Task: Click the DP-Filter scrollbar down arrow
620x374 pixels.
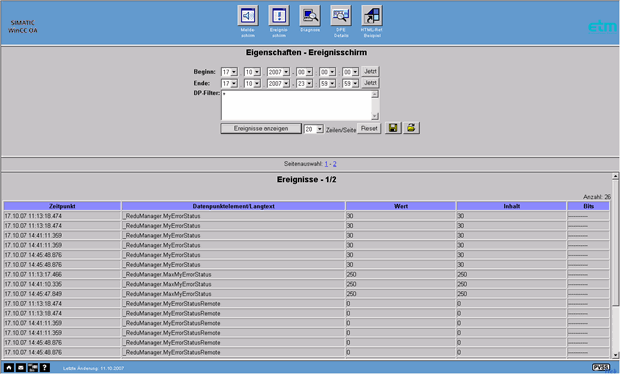Action: pyautogui.click(x=375, y=116)
